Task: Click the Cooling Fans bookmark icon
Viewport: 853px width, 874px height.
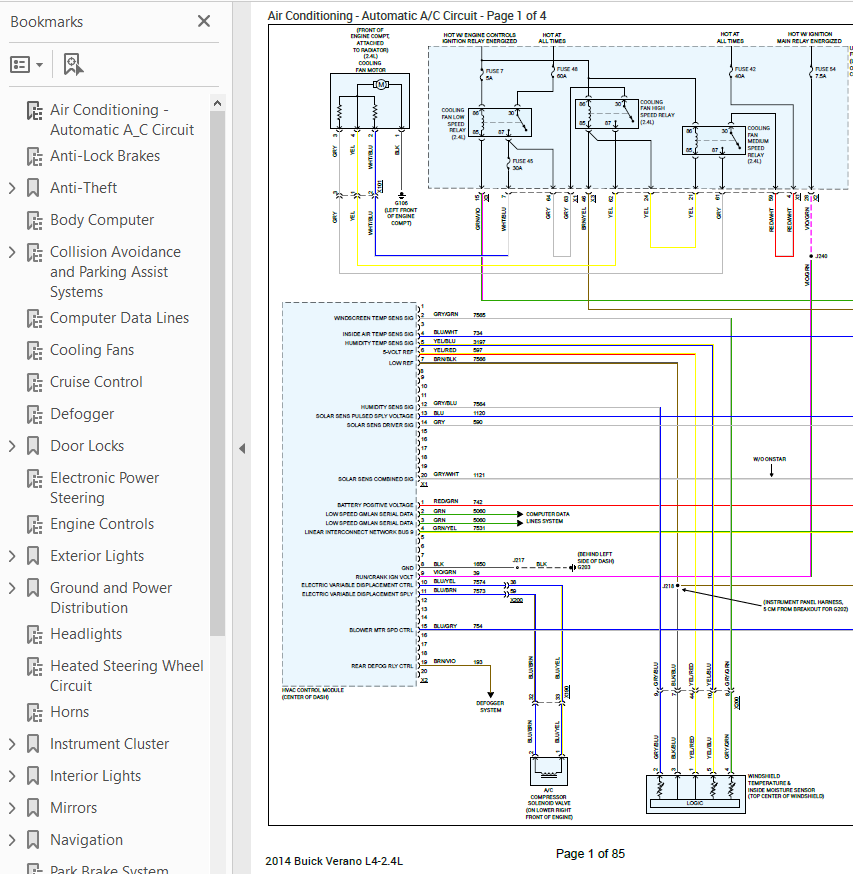Action: [35, 351]
